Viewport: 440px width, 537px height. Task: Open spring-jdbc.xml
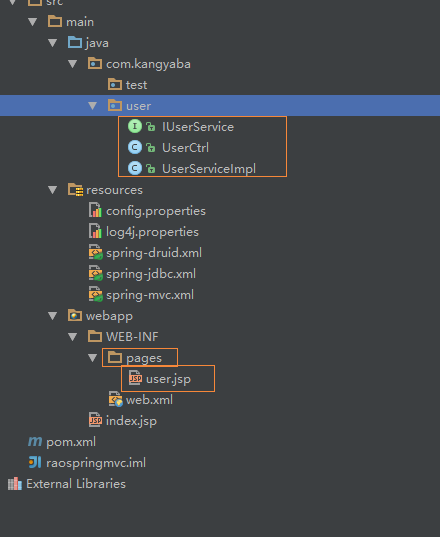click(151, 274)
